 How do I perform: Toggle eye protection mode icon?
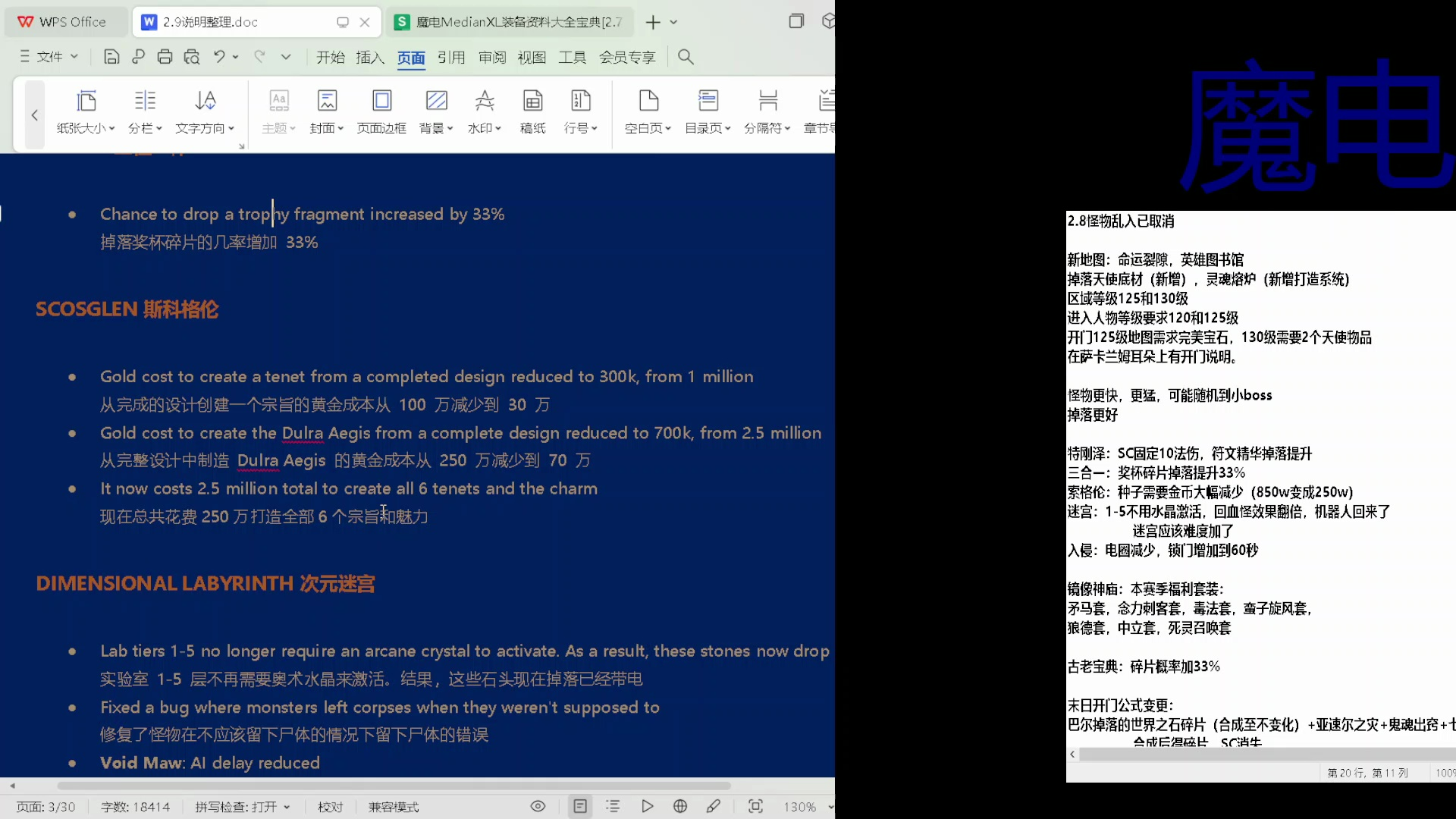coord(538,807)
